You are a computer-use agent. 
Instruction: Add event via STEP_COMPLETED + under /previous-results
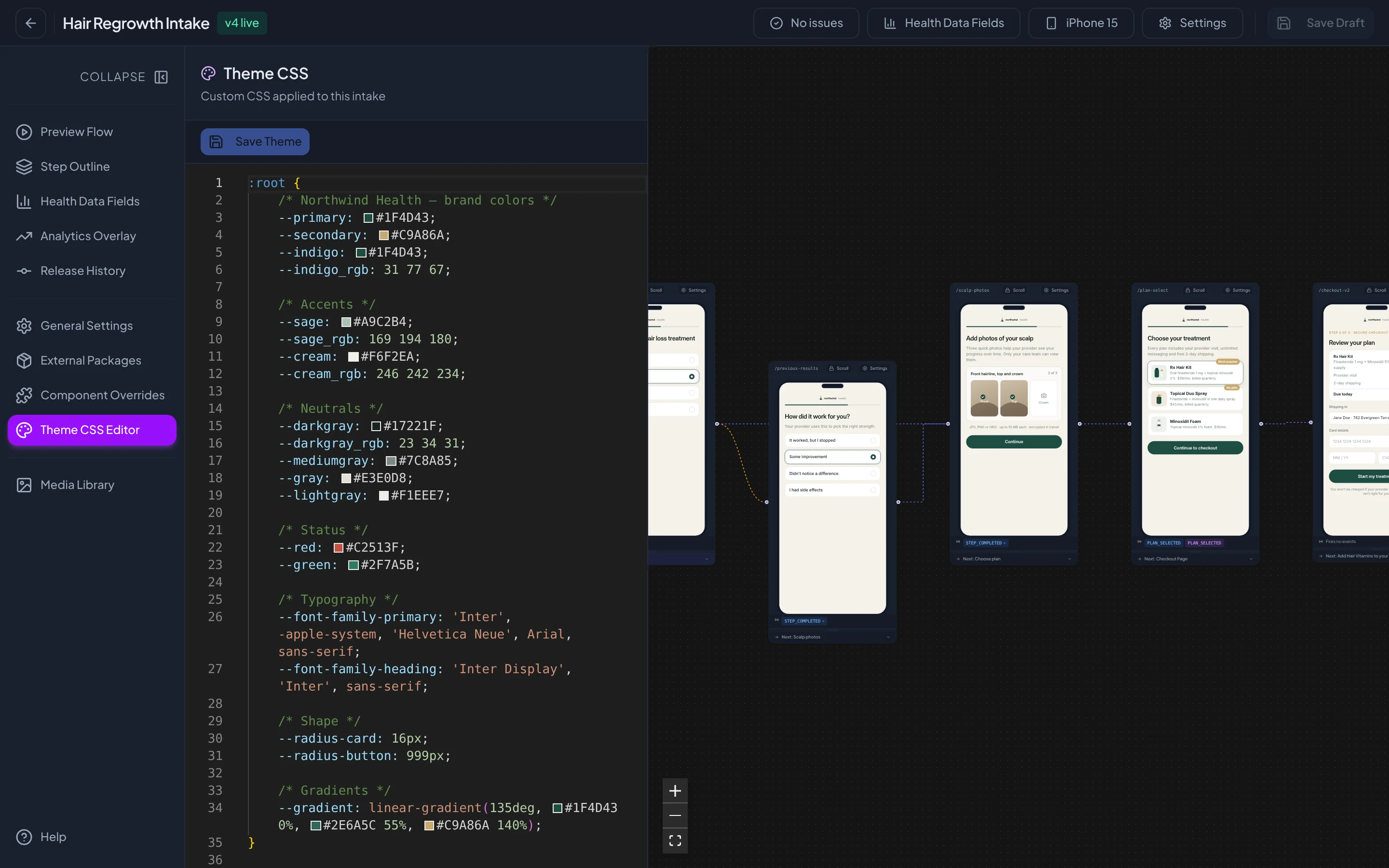pos(804,621)
